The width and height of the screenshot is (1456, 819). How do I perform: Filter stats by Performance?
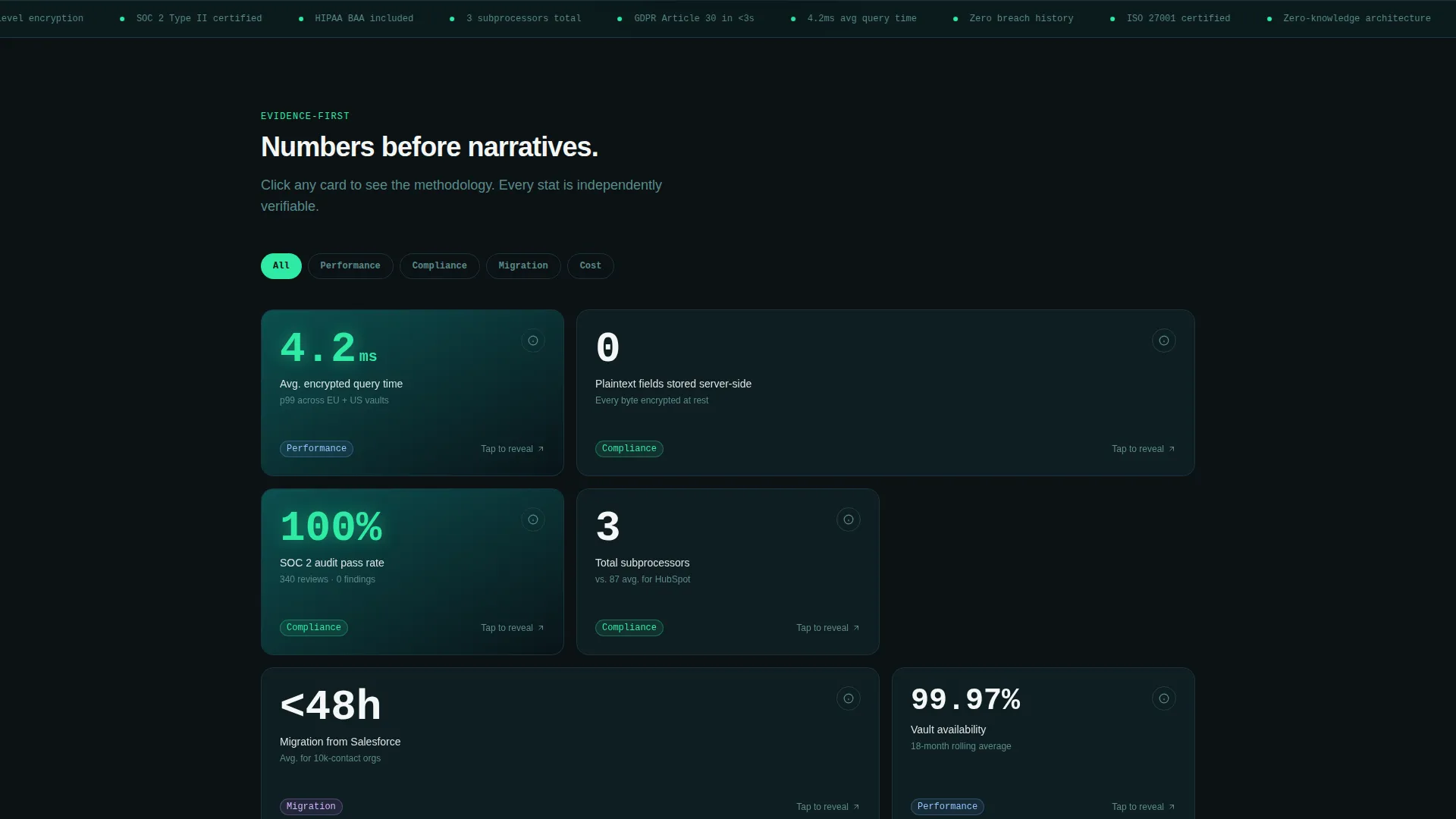pyautogui.click(x=350, y=266)
